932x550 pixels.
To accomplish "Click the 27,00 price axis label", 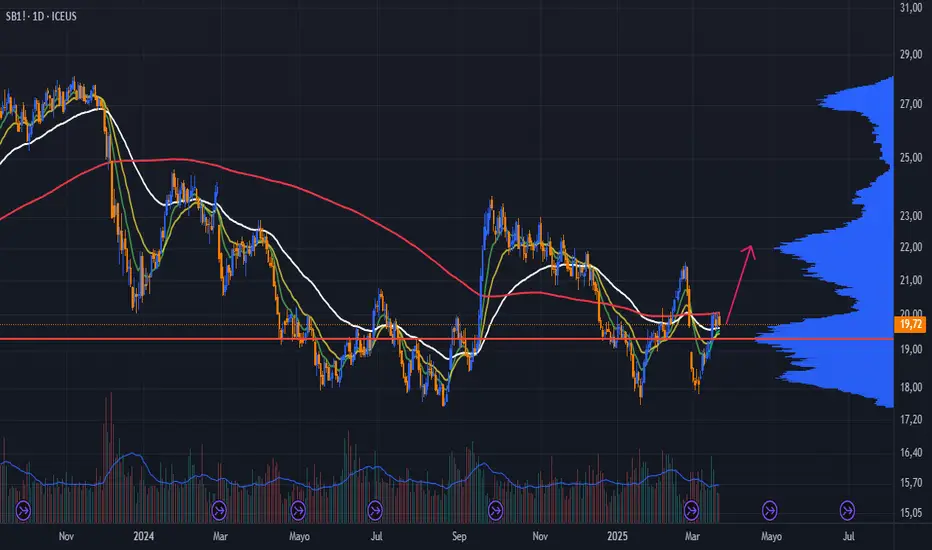I will pos(911,104).
